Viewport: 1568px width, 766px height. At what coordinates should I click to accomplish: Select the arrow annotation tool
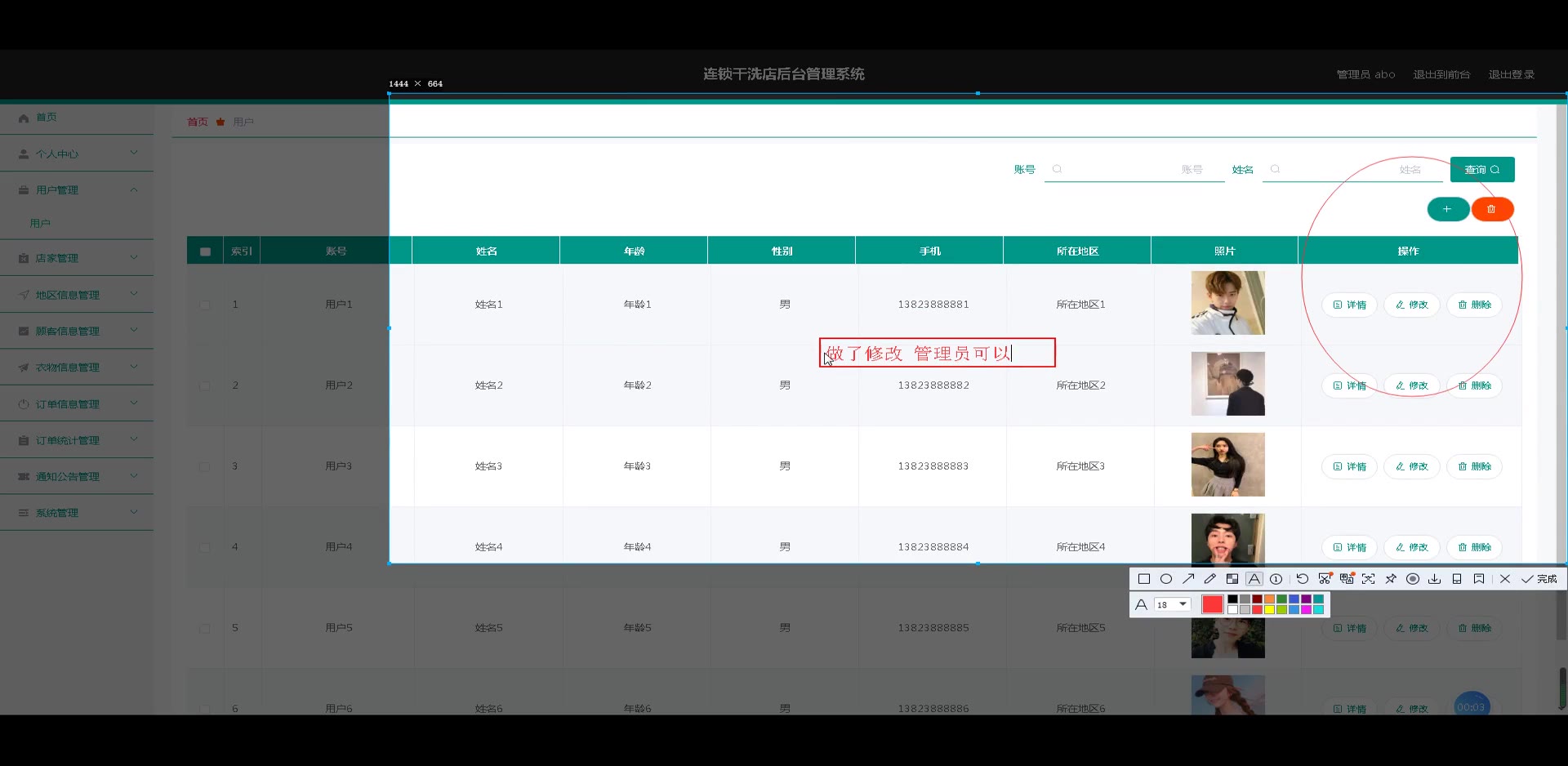coord(1188,579)
